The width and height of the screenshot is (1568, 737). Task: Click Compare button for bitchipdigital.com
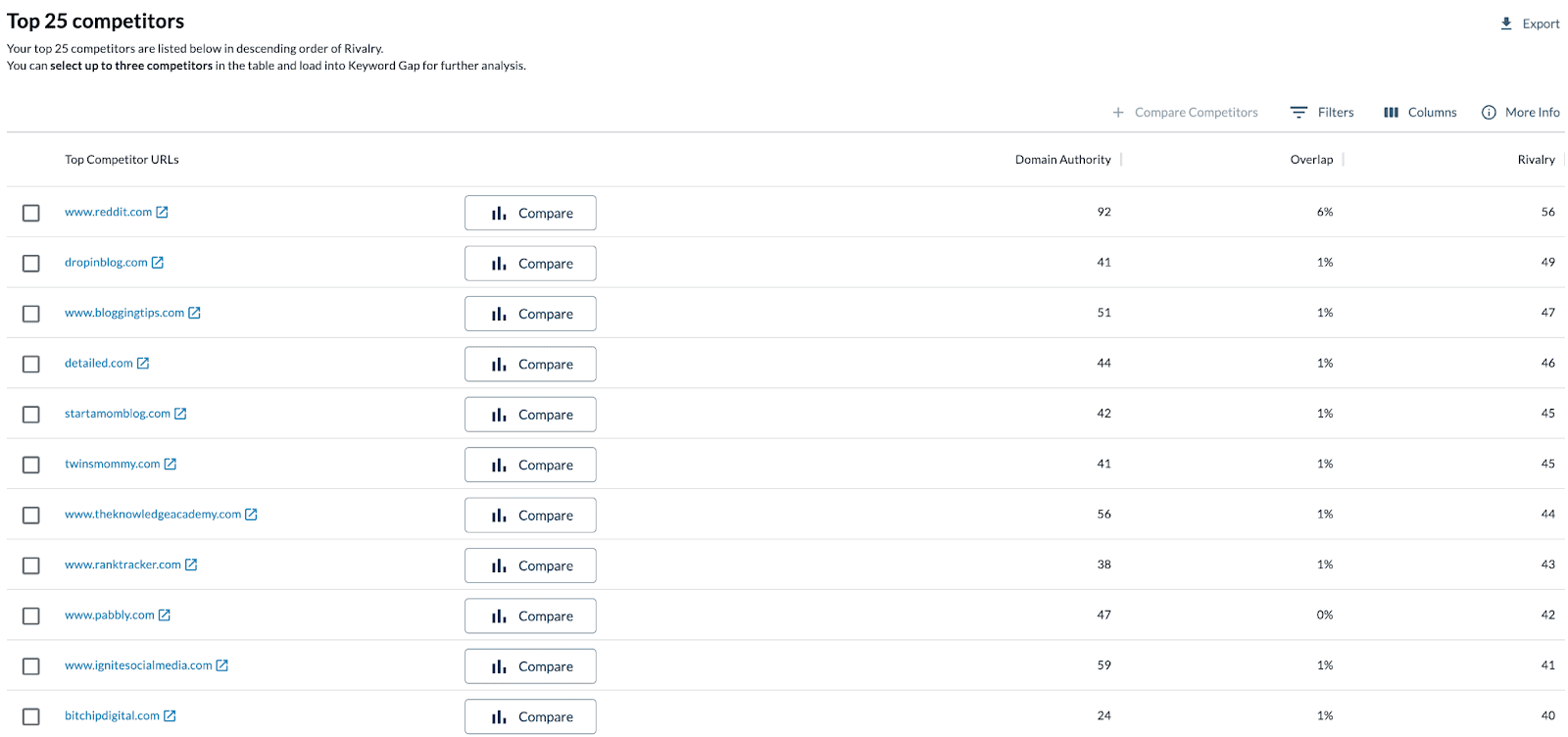point(530,716)
